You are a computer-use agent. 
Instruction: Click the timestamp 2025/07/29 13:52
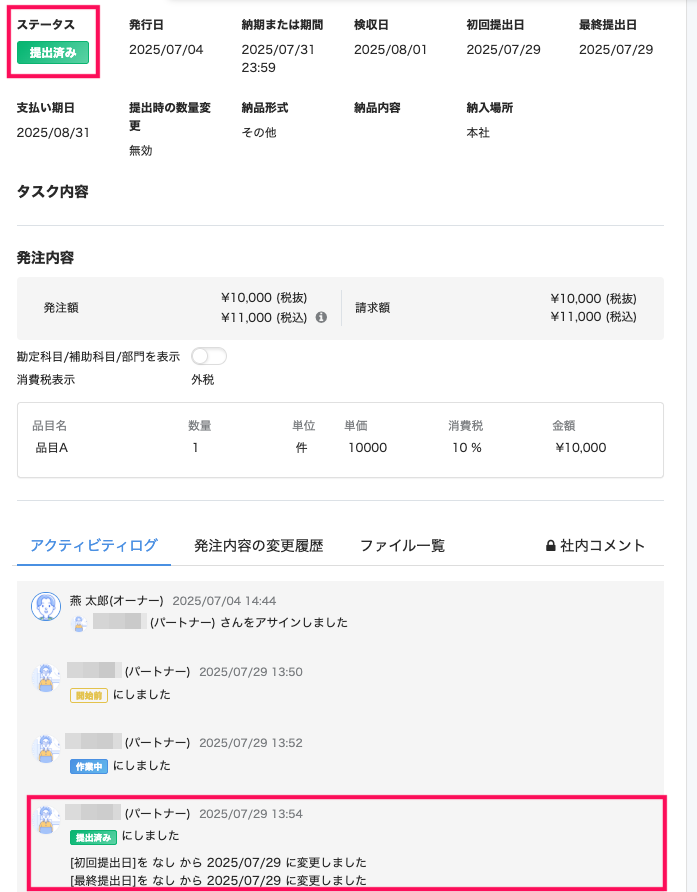pos(251,743)
